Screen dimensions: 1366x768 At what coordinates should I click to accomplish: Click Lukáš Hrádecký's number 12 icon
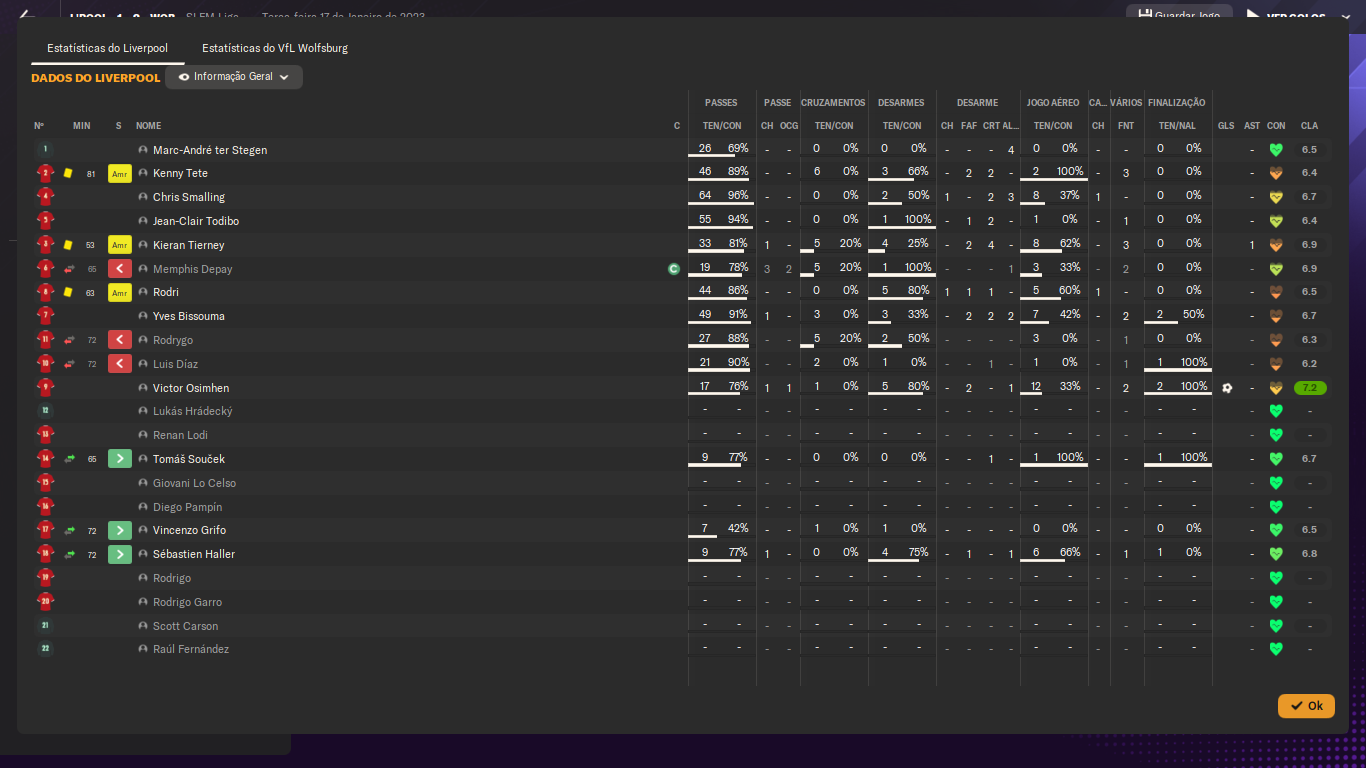coord(45,411)
